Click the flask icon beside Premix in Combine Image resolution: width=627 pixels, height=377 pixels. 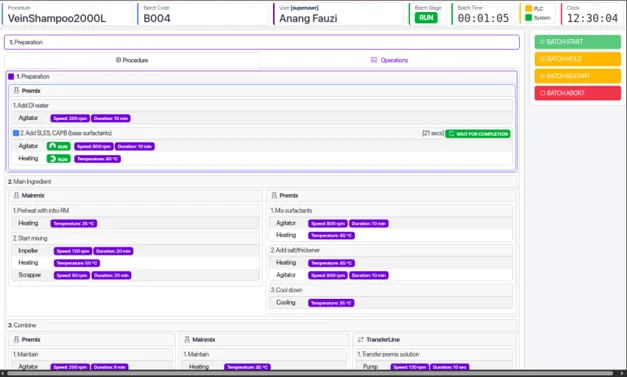[16, 339]
